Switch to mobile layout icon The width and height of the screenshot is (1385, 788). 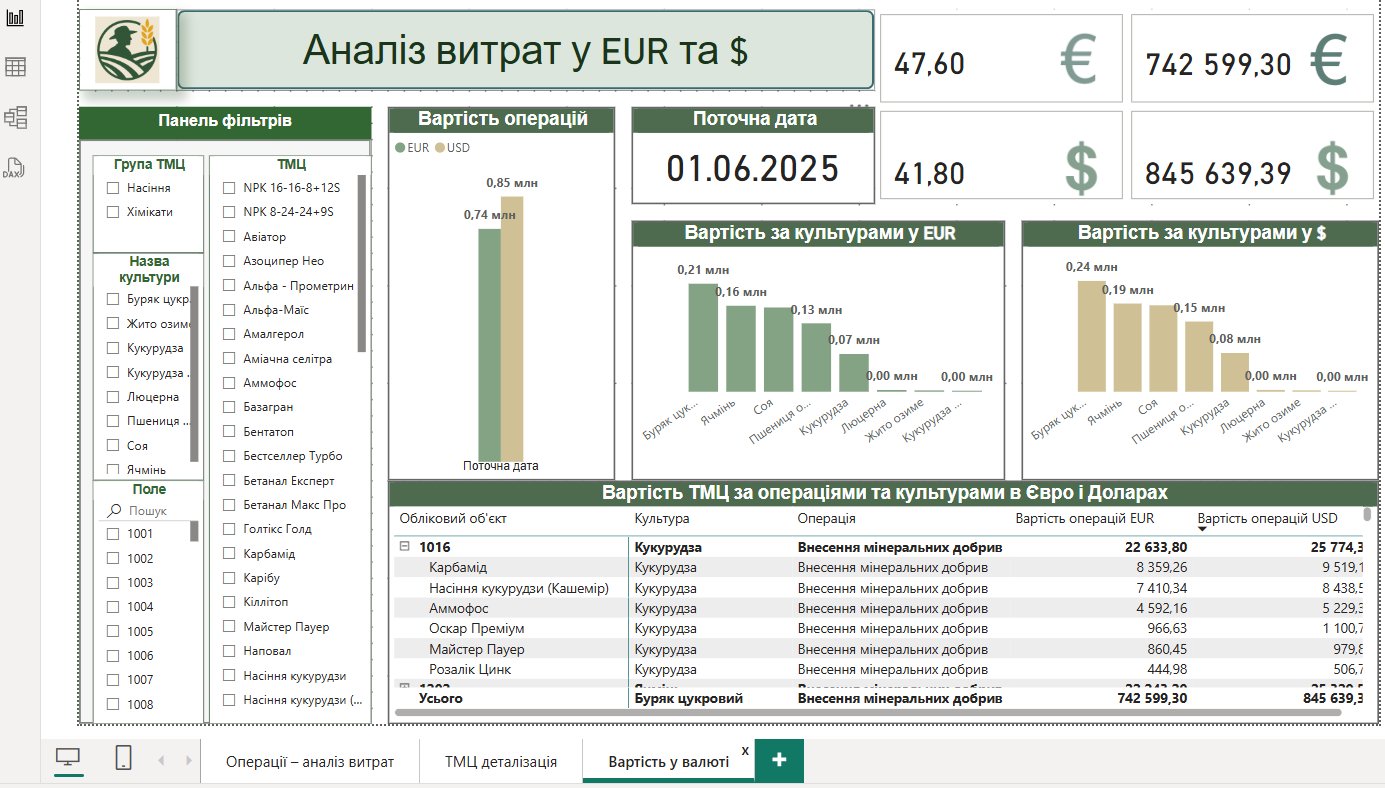click(123, 759)
